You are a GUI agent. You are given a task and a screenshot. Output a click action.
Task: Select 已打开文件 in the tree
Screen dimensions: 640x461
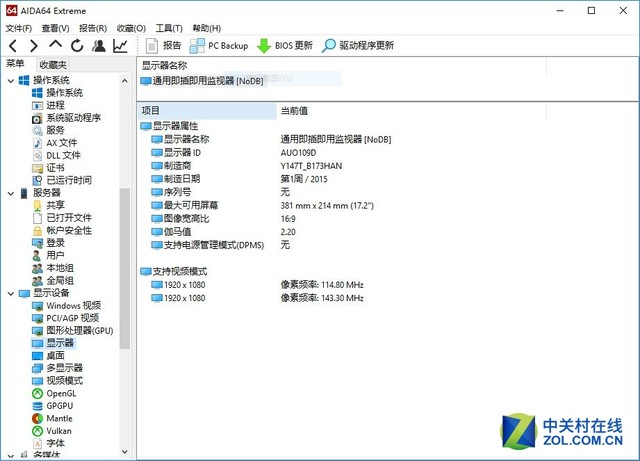pos(62,218)
